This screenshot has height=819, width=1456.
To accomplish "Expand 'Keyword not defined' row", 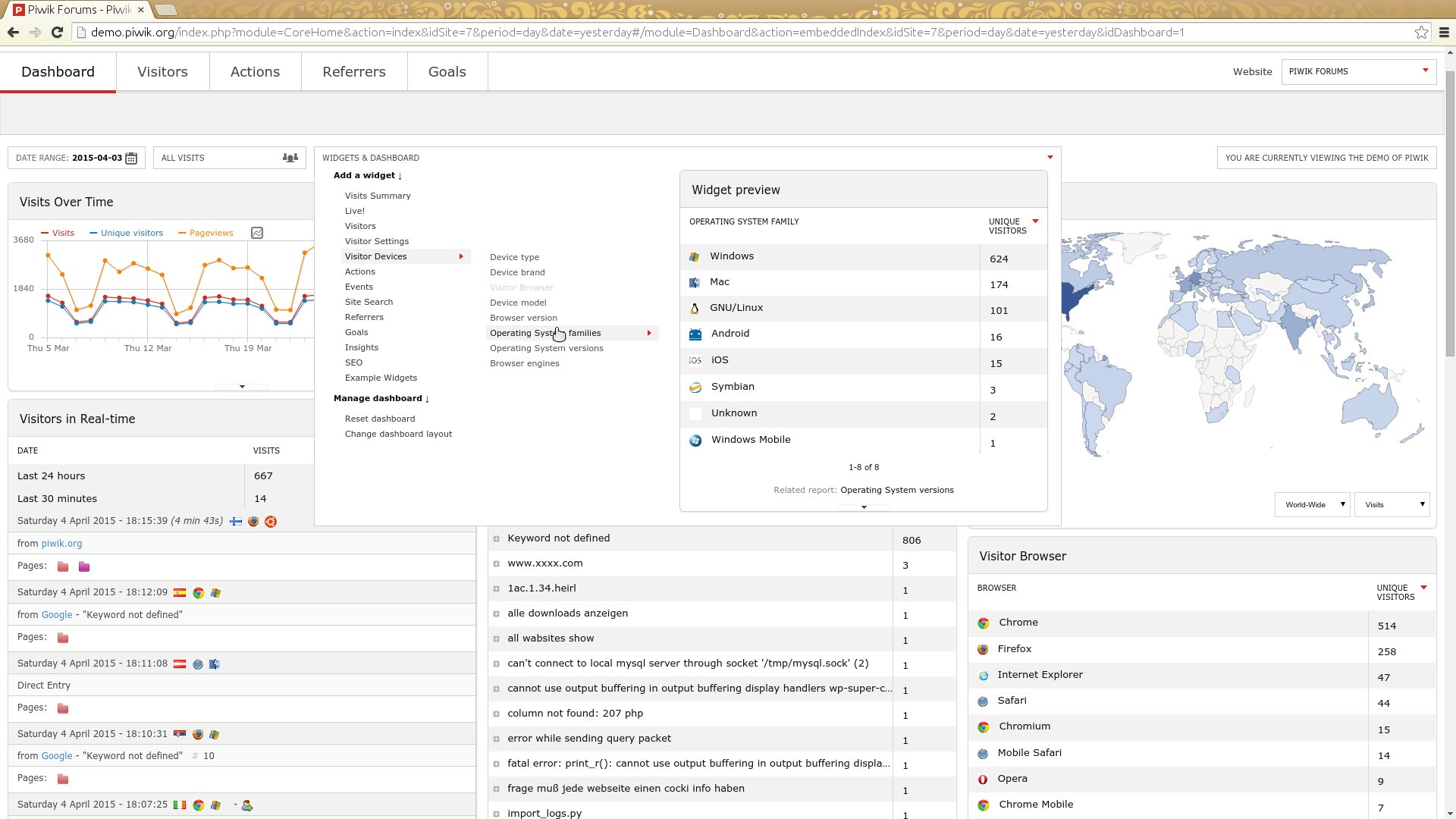I will 496,539.
